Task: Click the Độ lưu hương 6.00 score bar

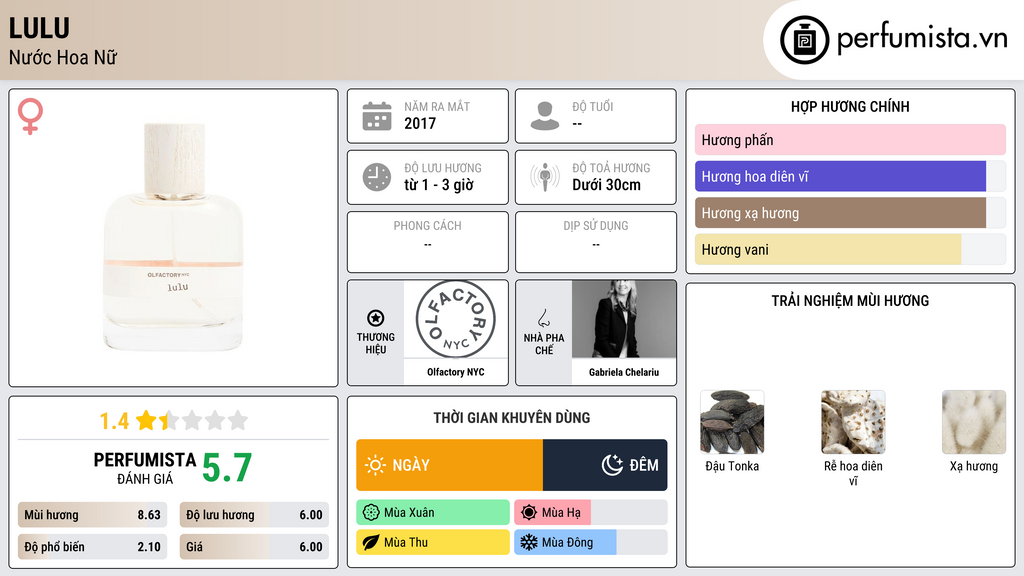Action: [x=254, y=515]
